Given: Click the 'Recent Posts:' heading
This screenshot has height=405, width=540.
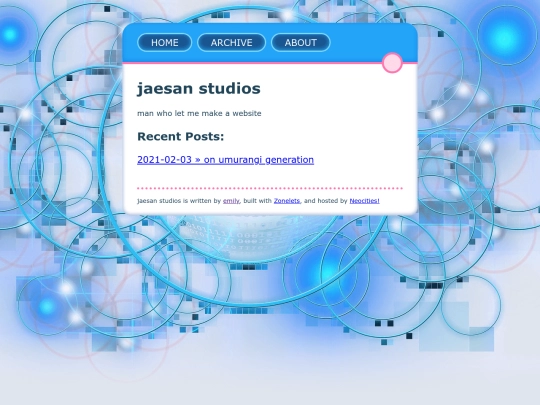Looking at the screenshot, I should 180,136.
